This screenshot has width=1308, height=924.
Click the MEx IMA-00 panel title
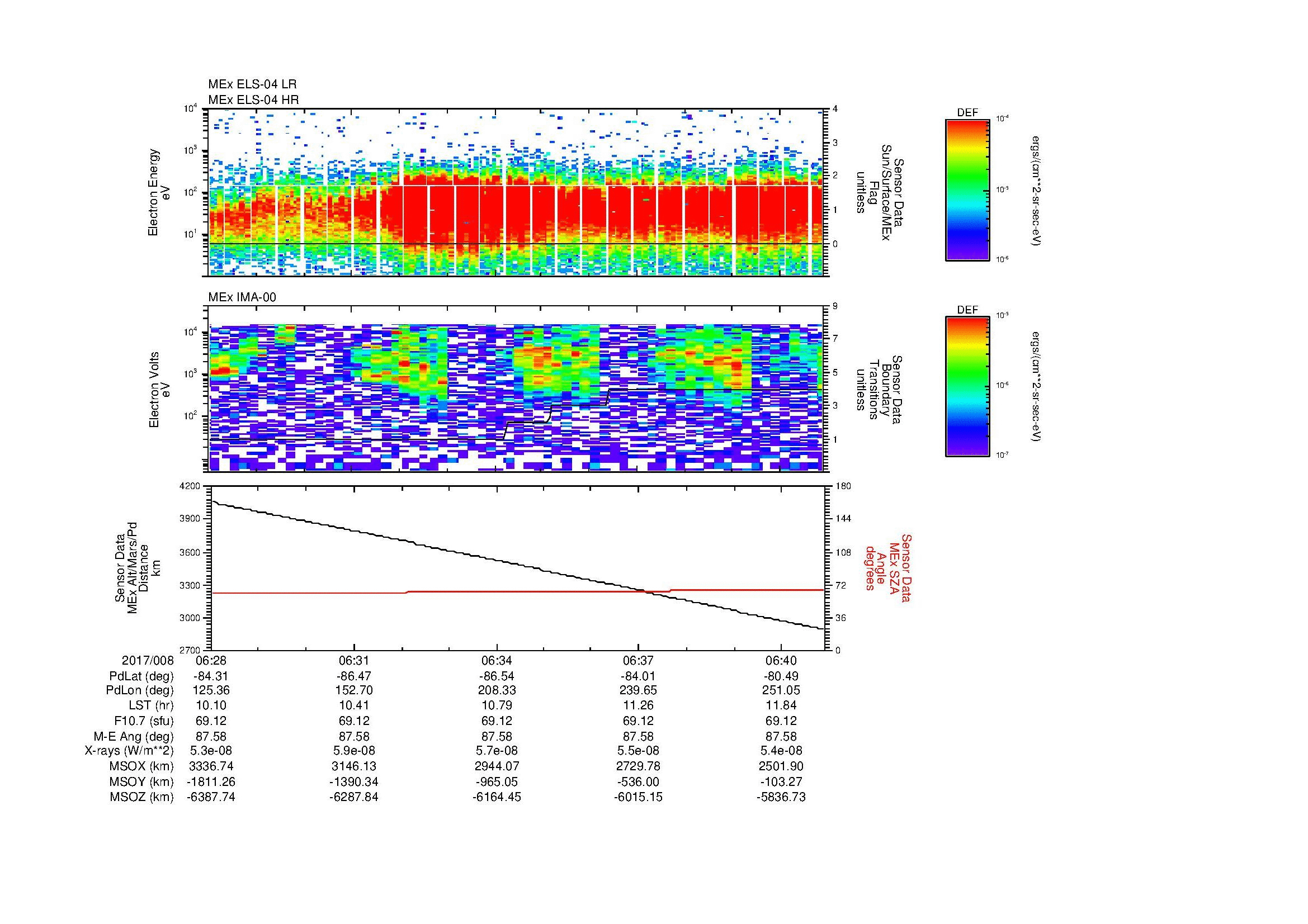tap(242, 297)
